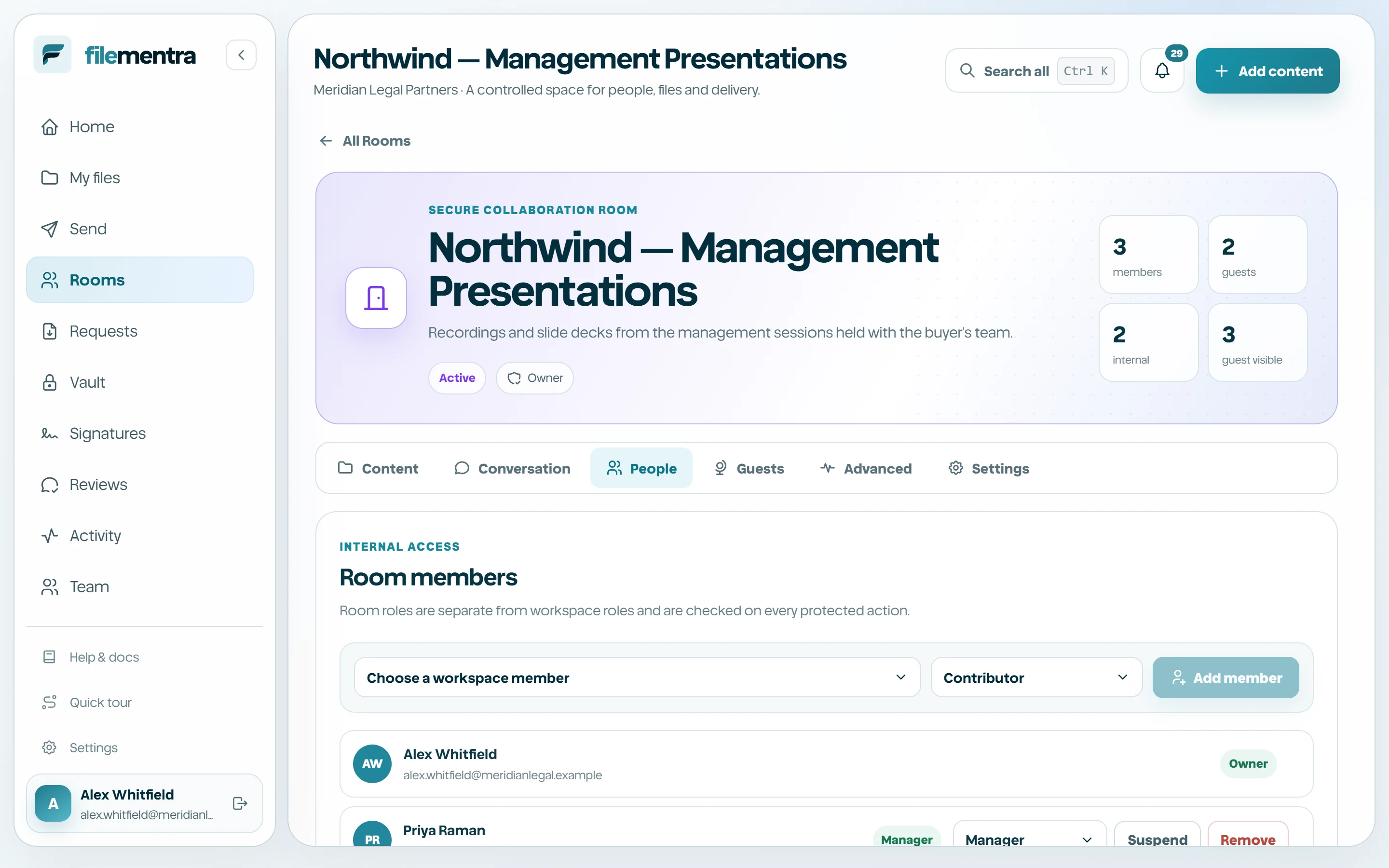
Task: Click the AW avatar for Alex Whitfield
Action: (x=372, y=763)
